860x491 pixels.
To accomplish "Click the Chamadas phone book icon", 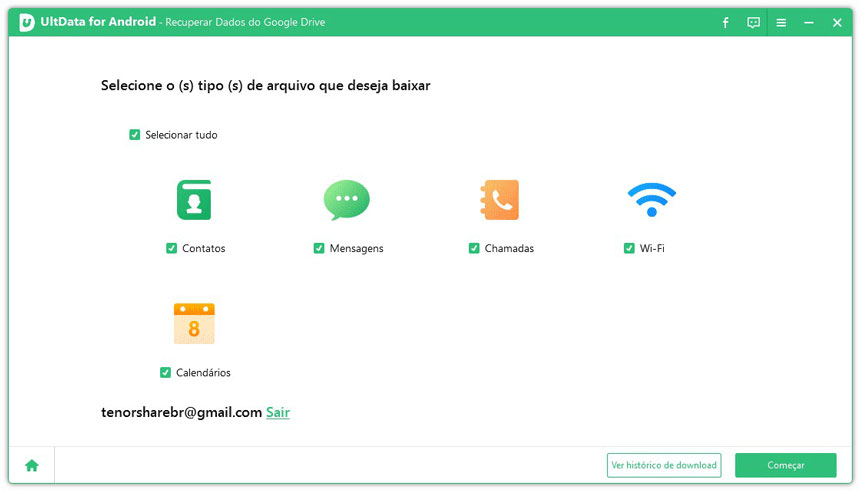I will 500,200.
